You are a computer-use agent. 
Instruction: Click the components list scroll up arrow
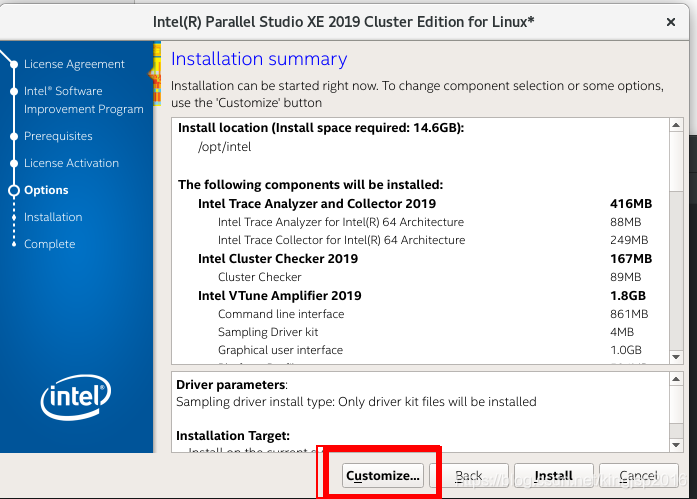[676, 125]
